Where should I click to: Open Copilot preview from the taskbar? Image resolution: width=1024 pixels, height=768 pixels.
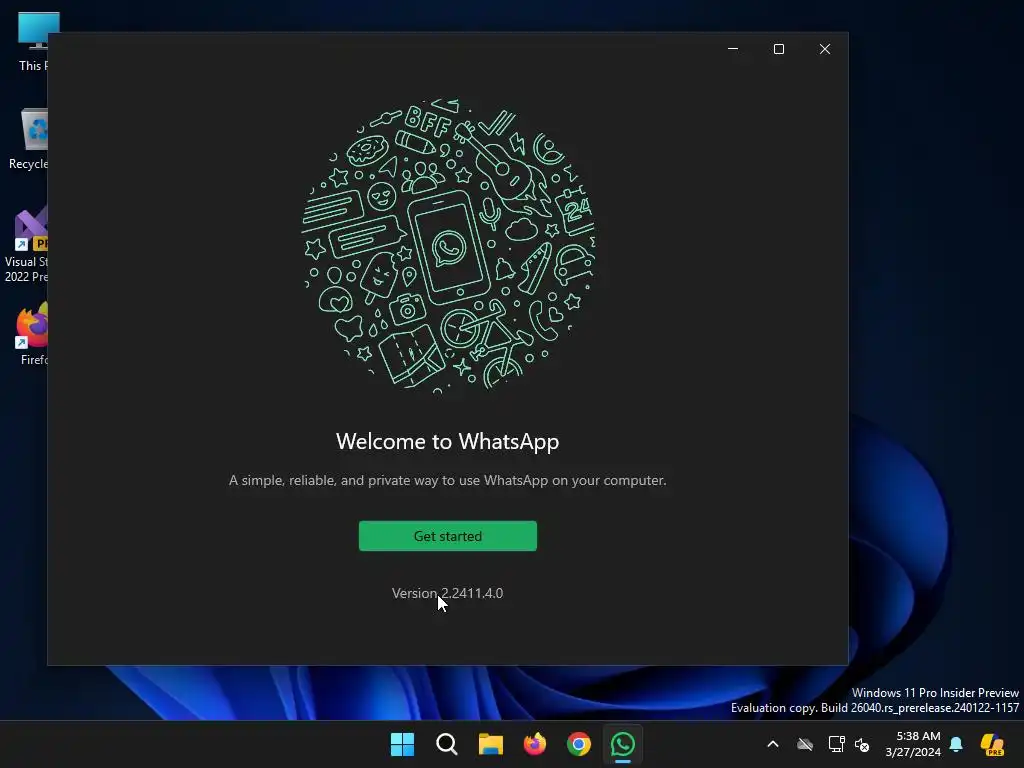click(x=992, y=744)
